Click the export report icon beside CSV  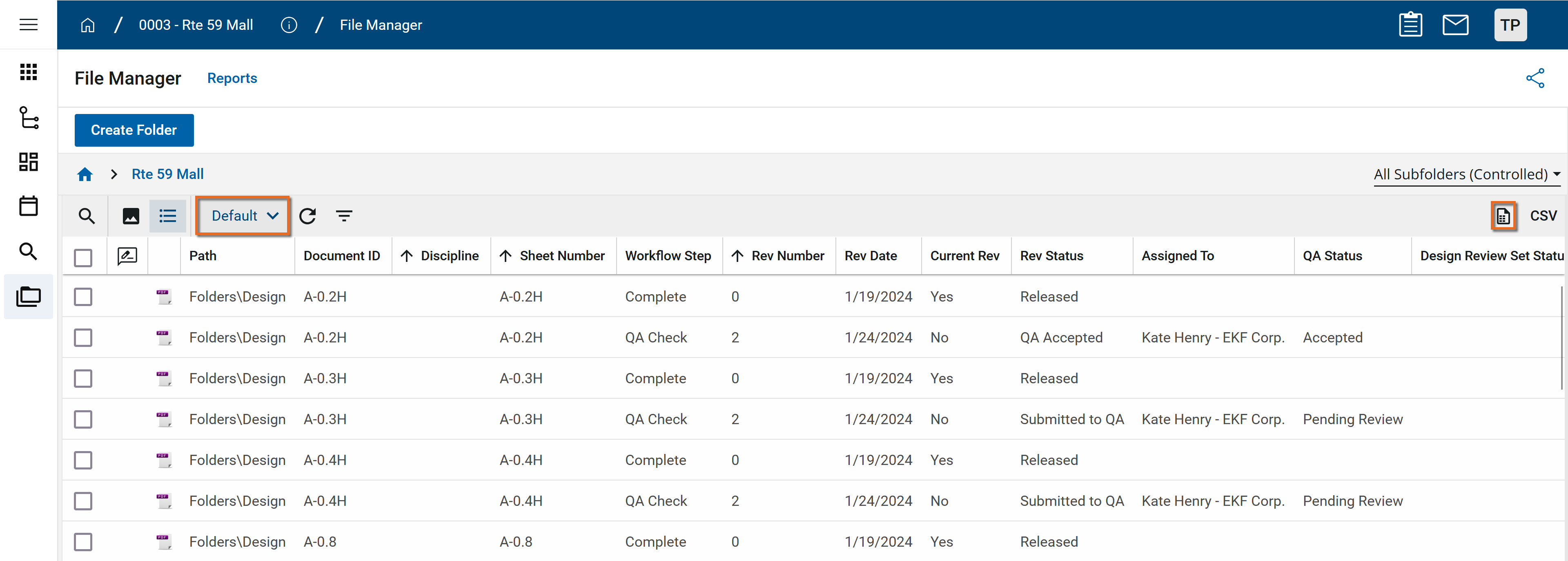1503,216
